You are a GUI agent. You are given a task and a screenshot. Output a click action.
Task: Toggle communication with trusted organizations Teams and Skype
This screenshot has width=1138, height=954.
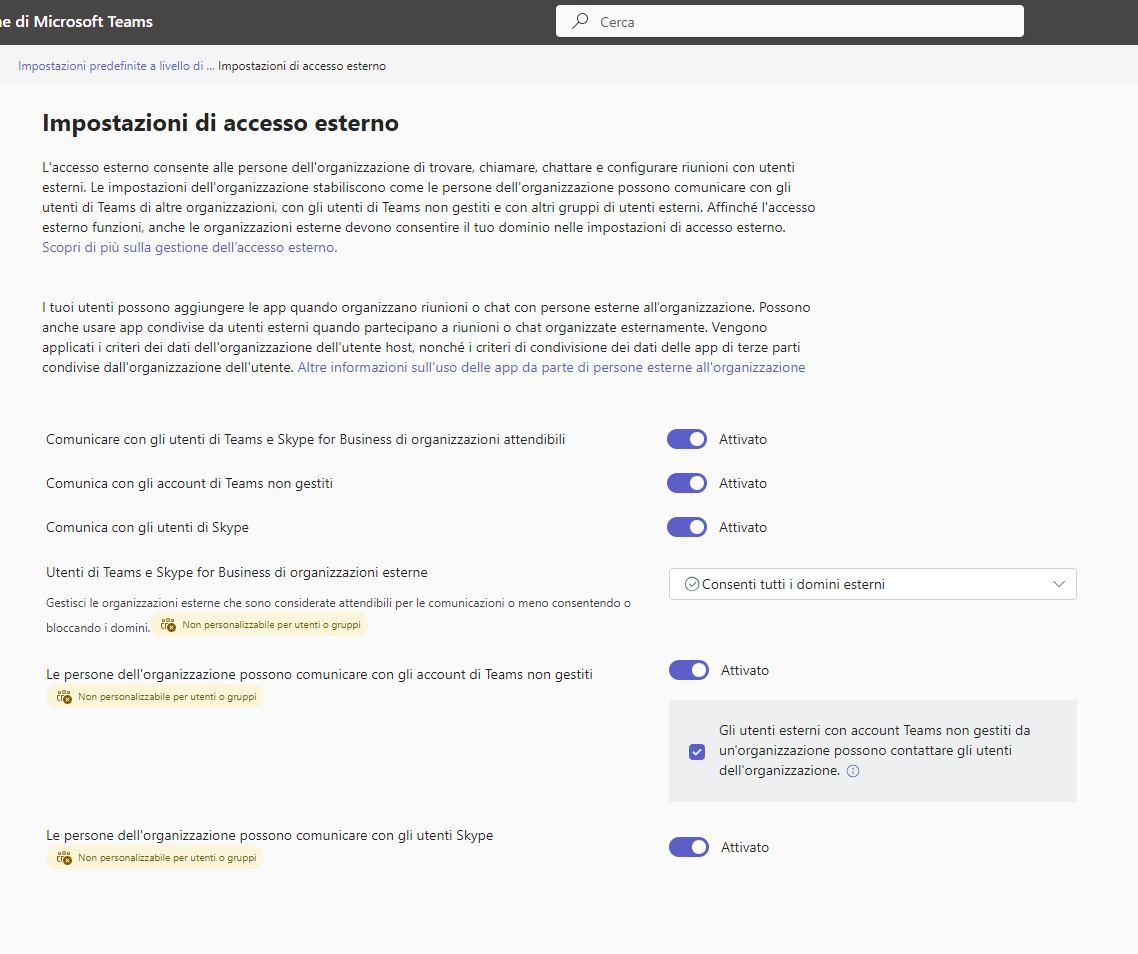687,439
